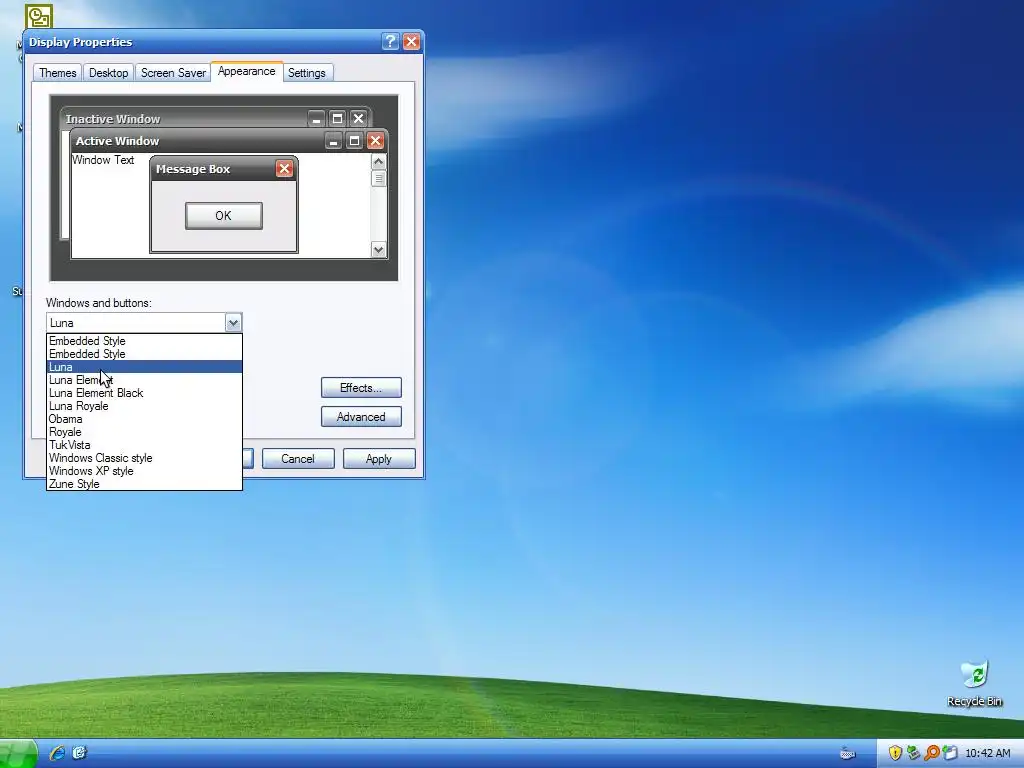The image size is (1024, 768).
Task: Open the Effects... button
Action: (x=361, y=388)
